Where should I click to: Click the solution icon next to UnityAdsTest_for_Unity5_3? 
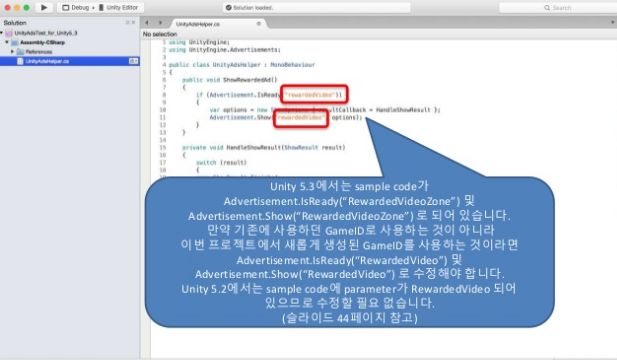pos(9,33)
